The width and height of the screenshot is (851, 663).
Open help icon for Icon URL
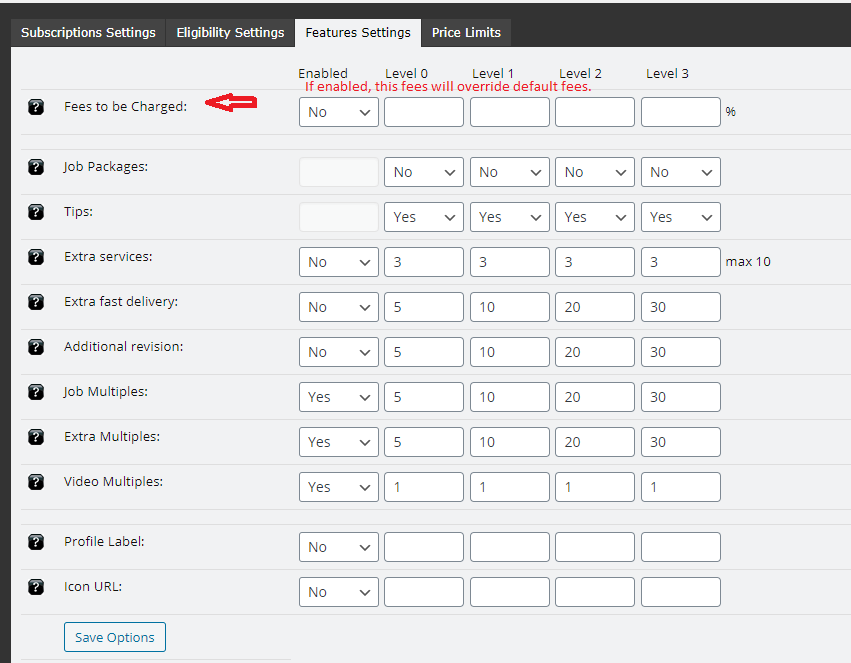coord(36,587)
